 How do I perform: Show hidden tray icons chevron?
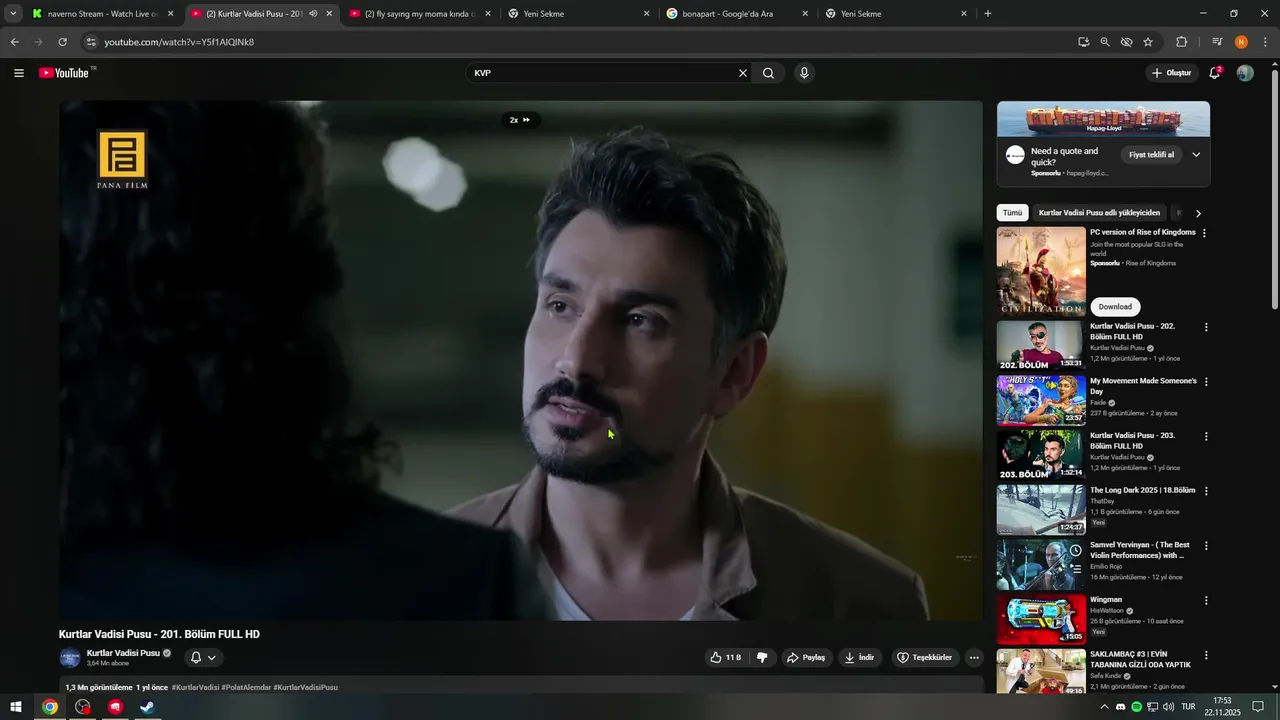point(1104,707)
